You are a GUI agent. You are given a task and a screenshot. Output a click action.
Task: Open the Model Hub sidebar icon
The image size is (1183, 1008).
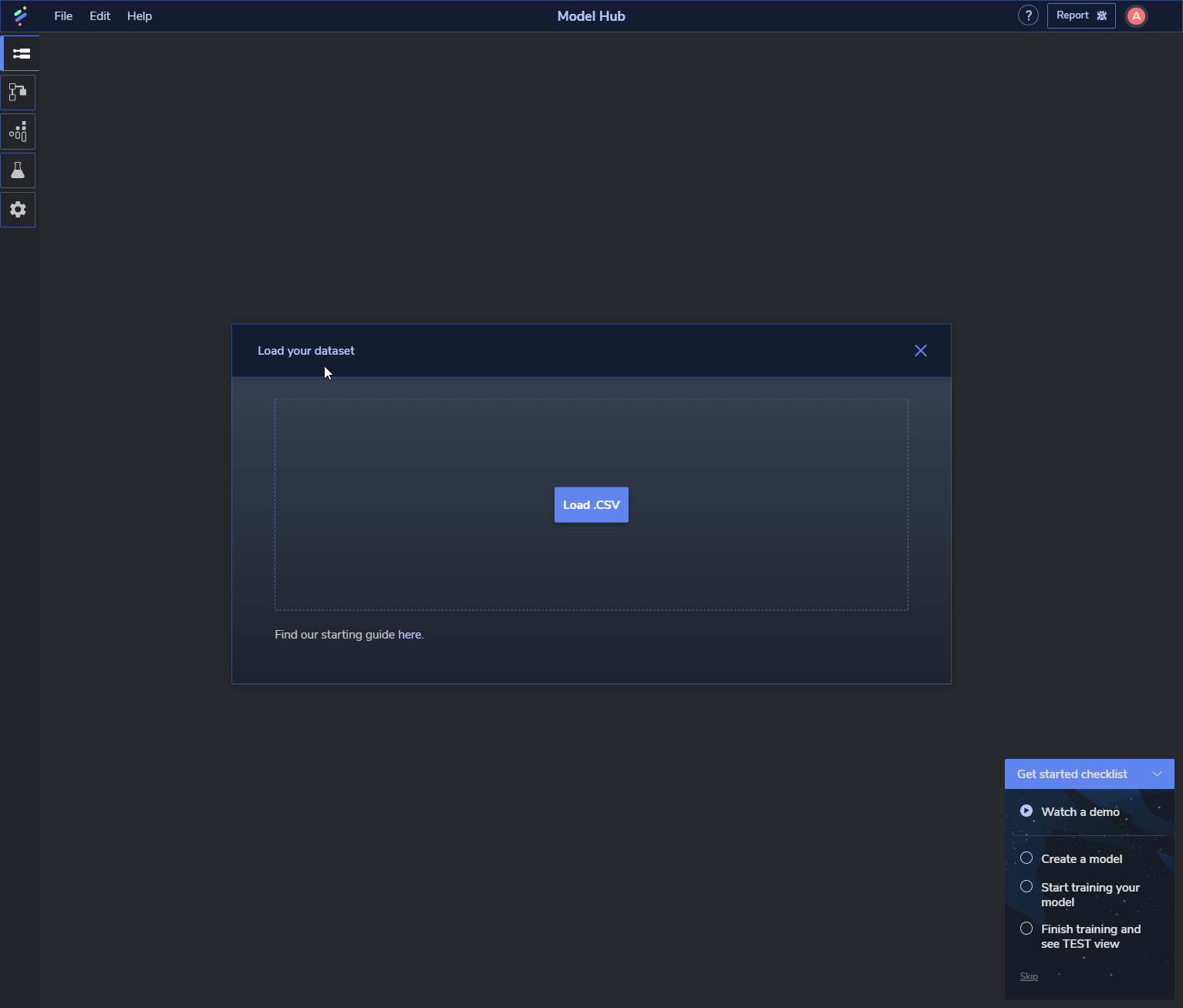[20, 53]
